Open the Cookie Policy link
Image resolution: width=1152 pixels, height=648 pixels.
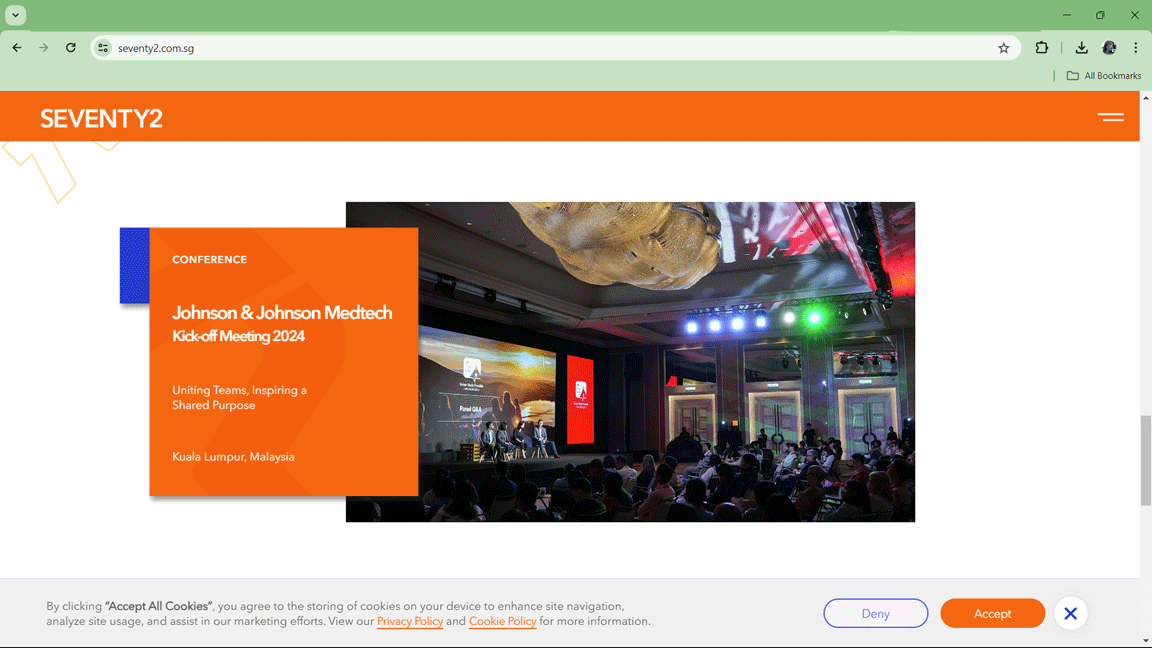coord(502,621)
